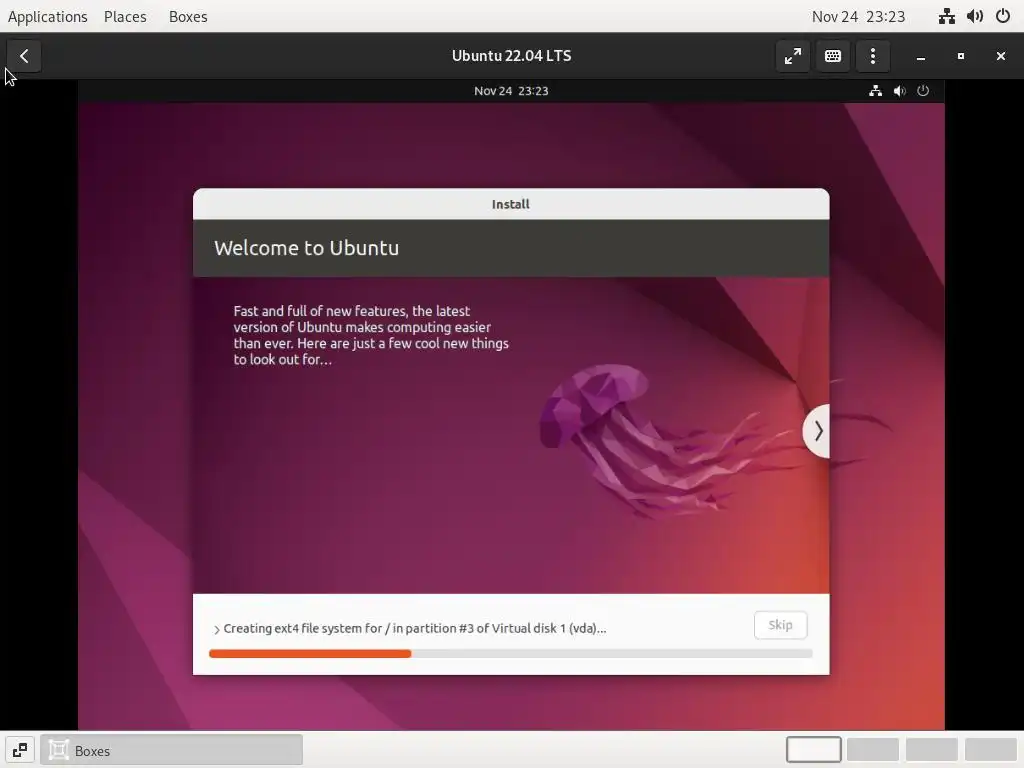The width and height of the screenshot is (1024, 768).
Task: Click the show desktop icon in bottom taskbar
Action: click(x=20, y=750)
